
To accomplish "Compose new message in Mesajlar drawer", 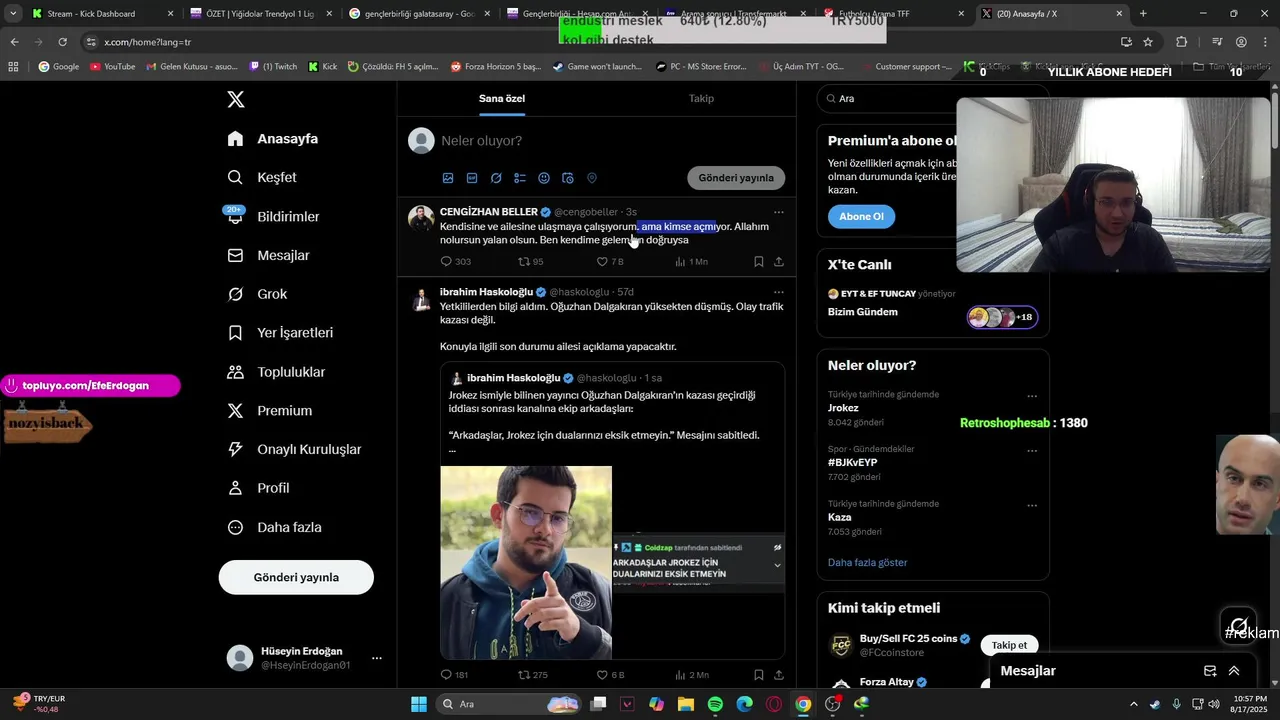I will pos(1210,671).
